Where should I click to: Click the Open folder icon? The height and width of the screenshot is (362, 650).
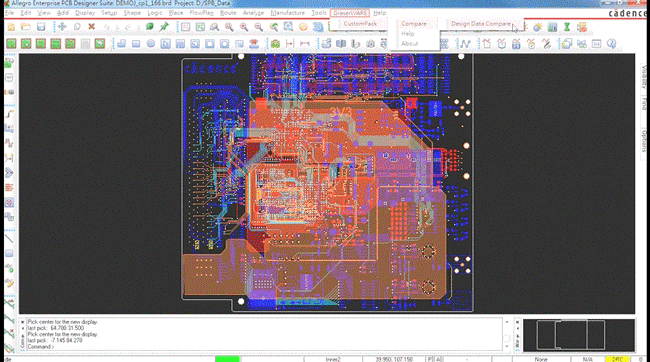[26, 27]
